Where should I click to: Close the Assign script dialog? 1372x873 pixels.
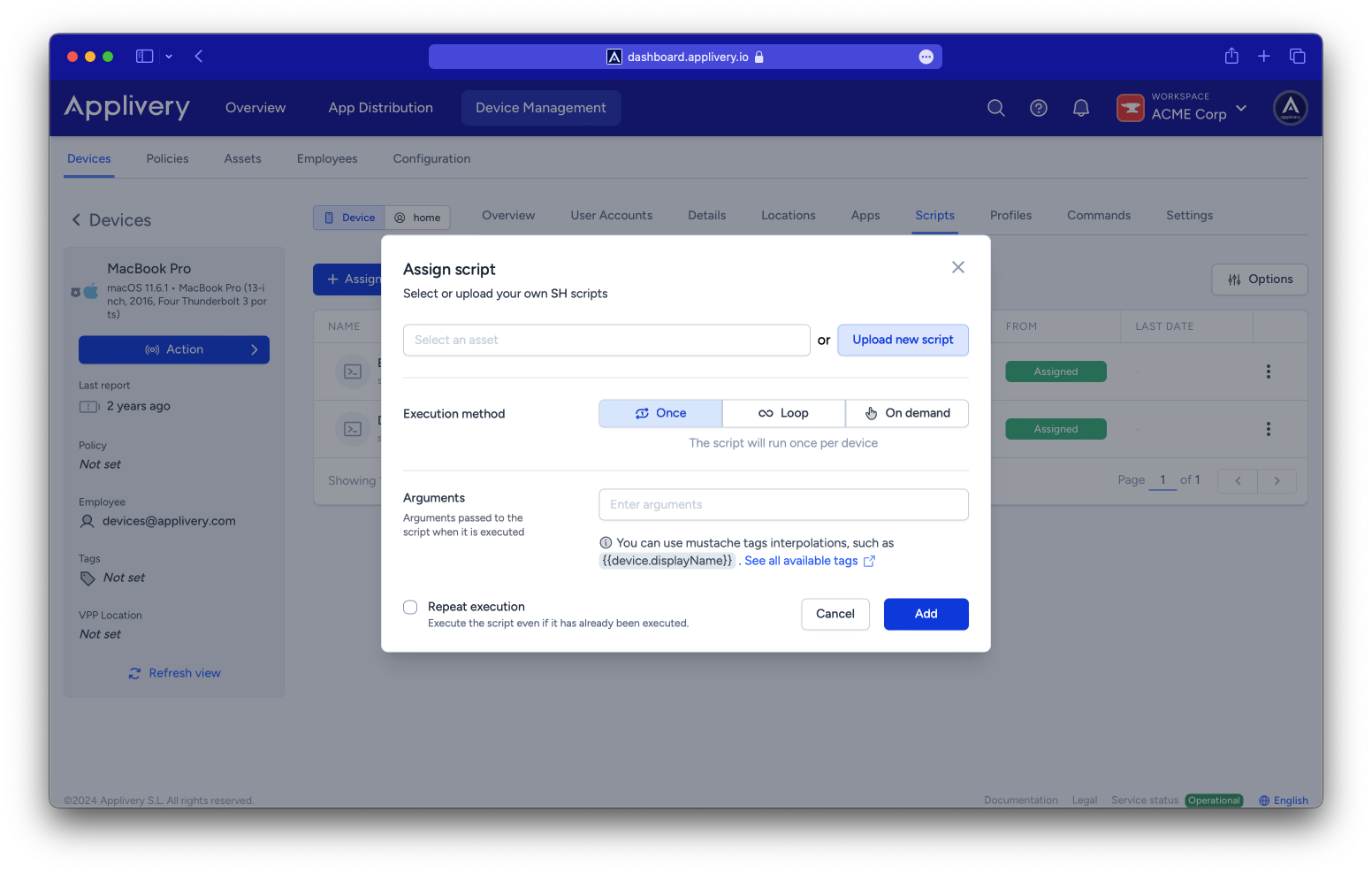pyautogui.click(x=958, y=267)
